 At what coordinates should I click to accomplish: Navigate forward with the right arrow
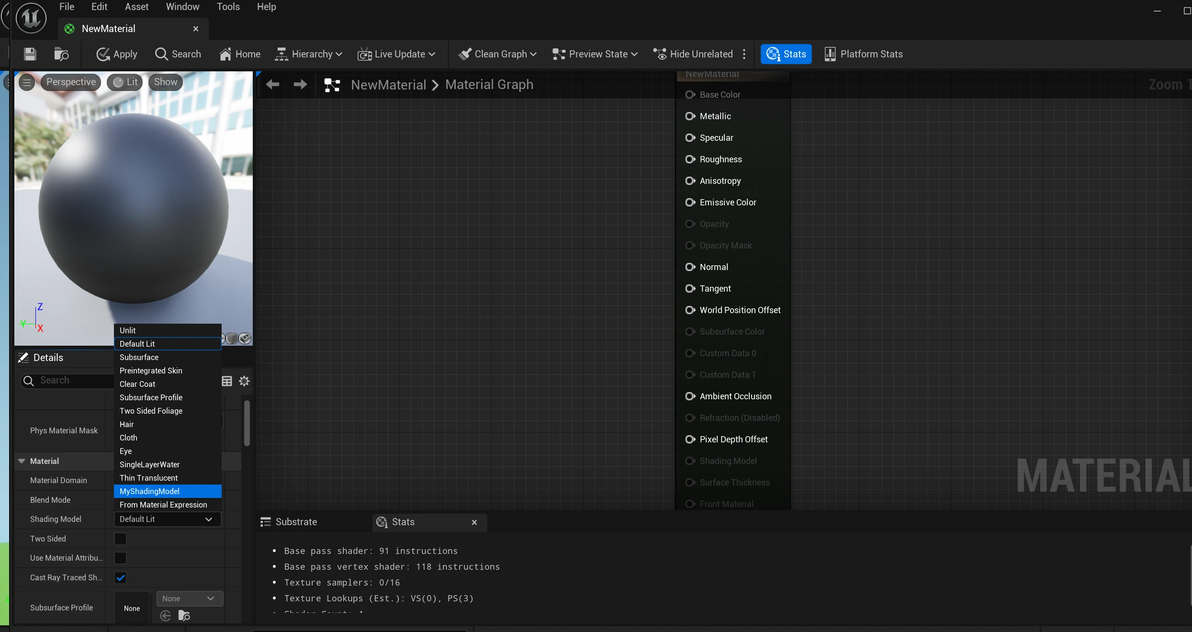point(300,84)
